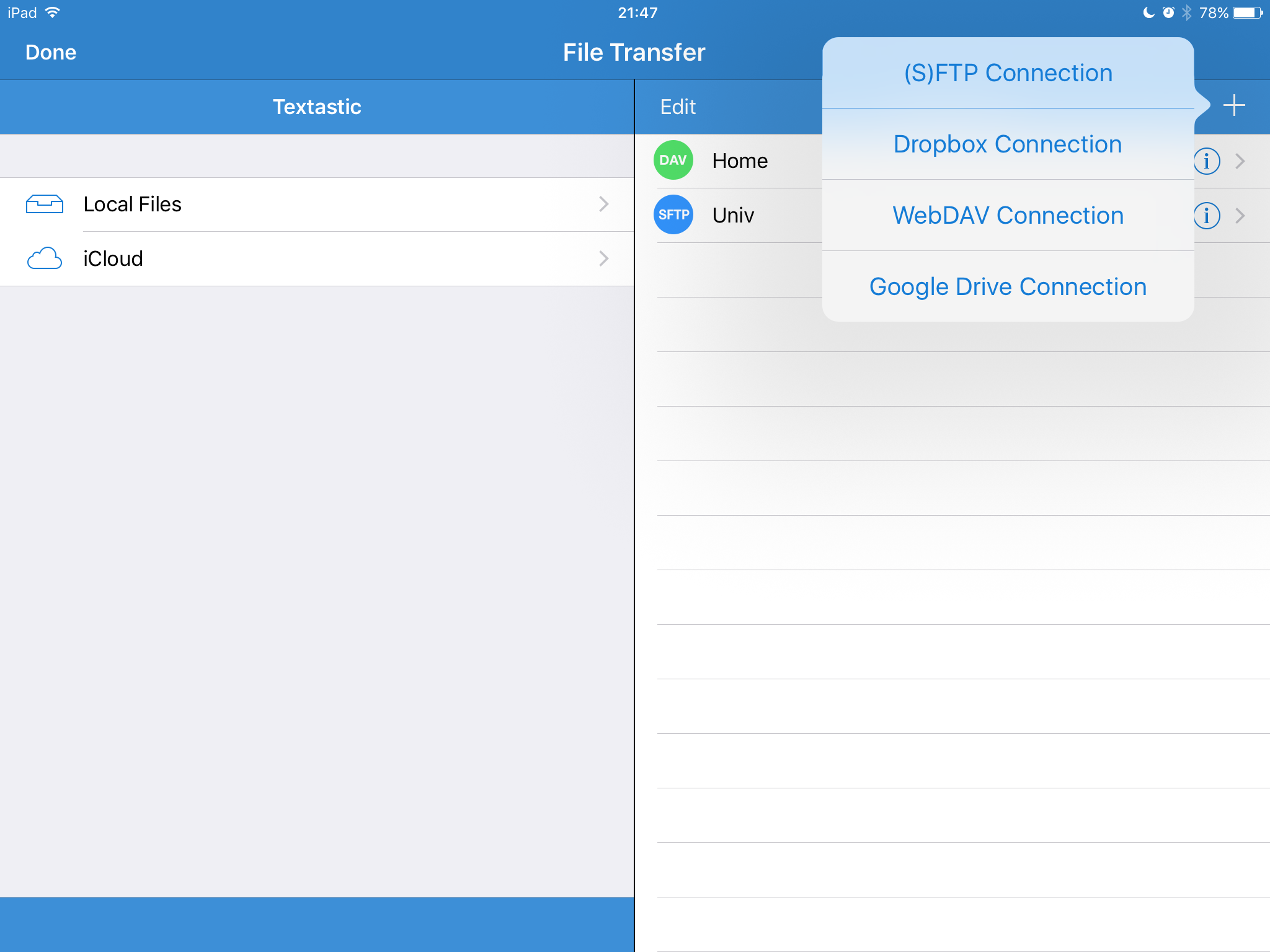Tap the battery indicator in status bar

pyautogui.click(x=1248, y=13)
